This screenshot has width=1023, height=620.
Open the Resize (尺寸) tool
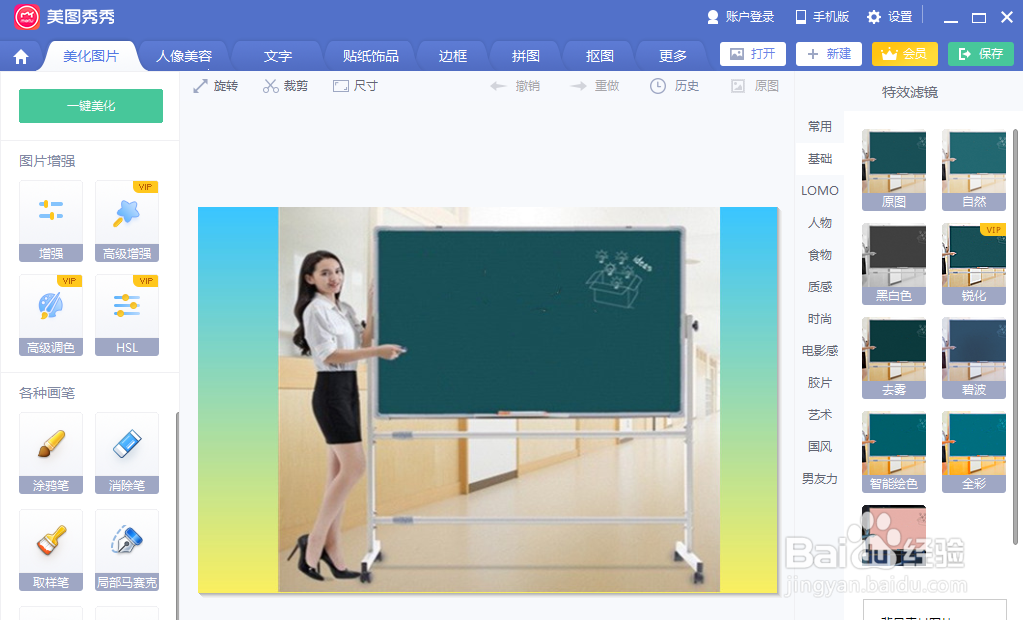pyautogui.click(x=354, y=86)
